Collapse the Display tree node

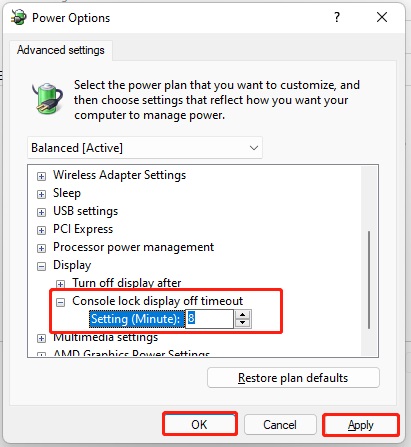pyautogui.click(x=41, y=266)
